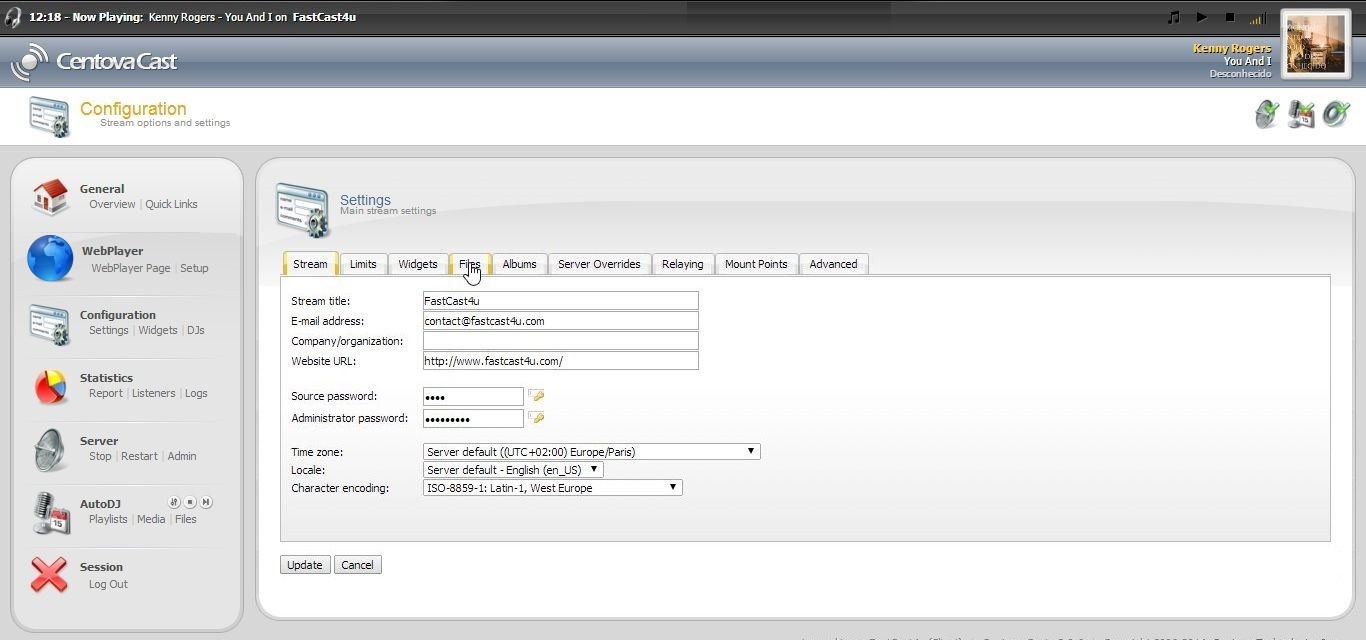Open the AutoDJ Playlists link

[x=108, y=519]
